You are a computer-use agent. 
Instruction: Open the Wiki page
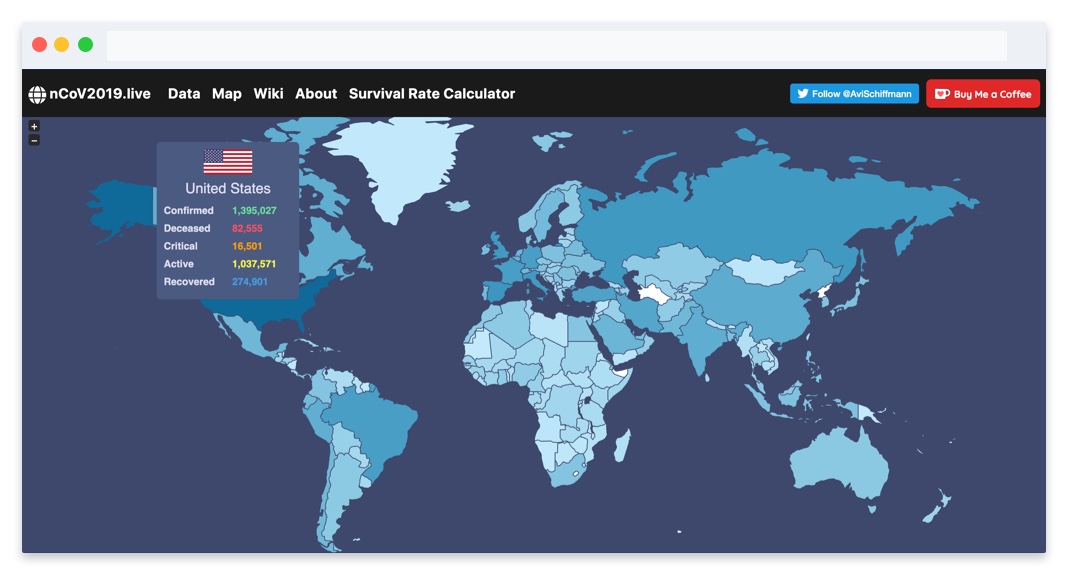click(268, 94)
